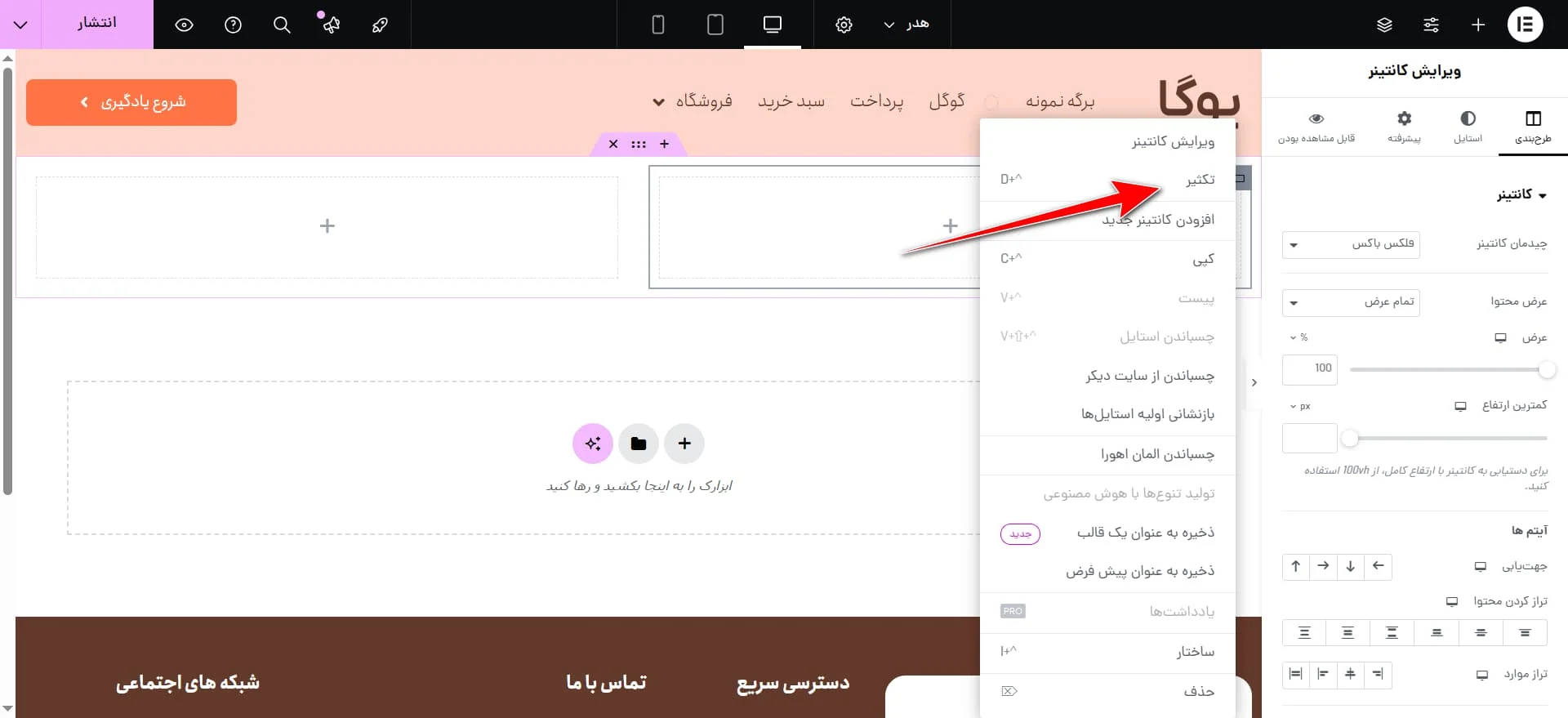Image resolution: width=1568 pixels, height=718 pixels.
Task: Open the Elementor logo menu
Action: click(1525, 25)
